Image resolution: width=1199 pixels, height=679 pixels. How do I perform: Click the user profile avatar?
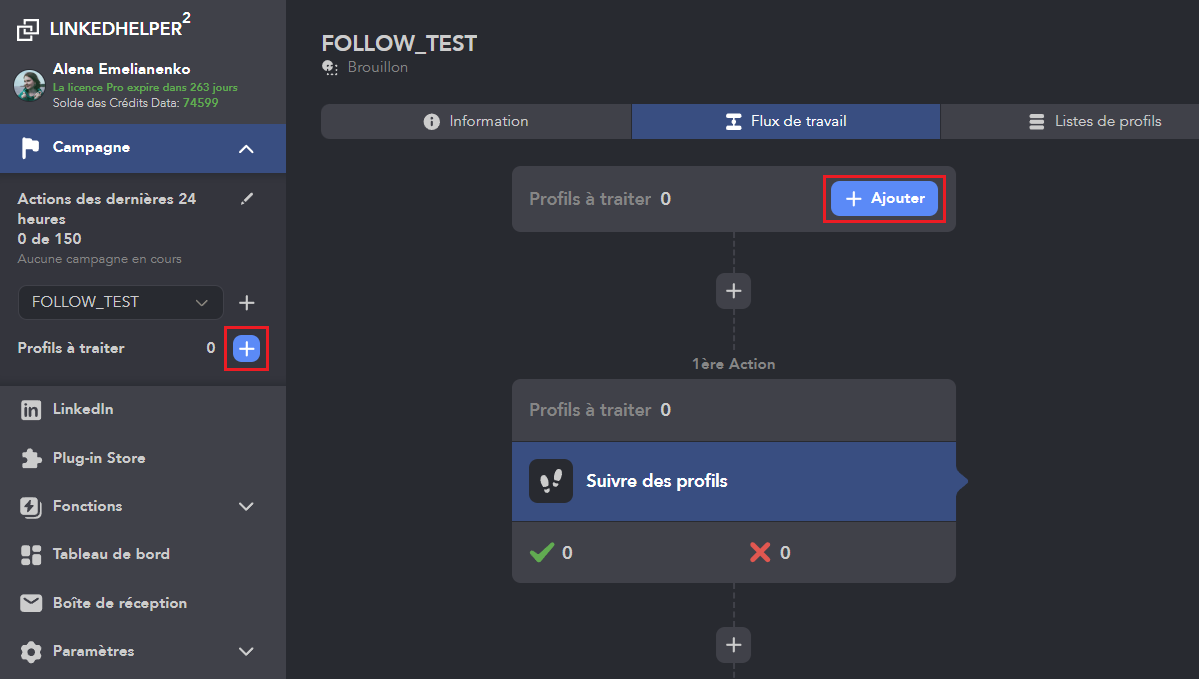coord(29,85)
